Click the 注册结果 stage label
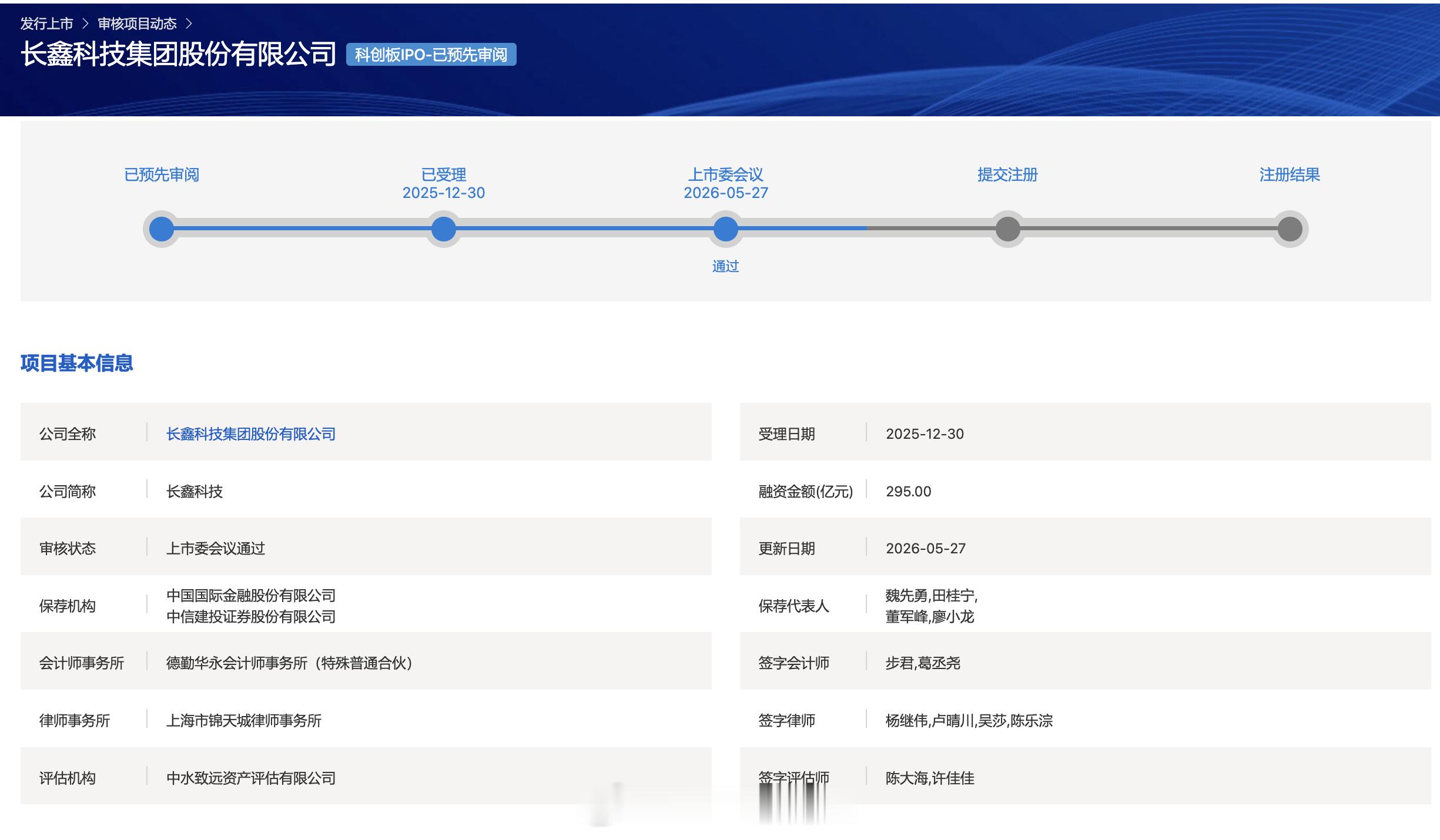This screenshot has width=1440, height=840. tap(1290, 174)
